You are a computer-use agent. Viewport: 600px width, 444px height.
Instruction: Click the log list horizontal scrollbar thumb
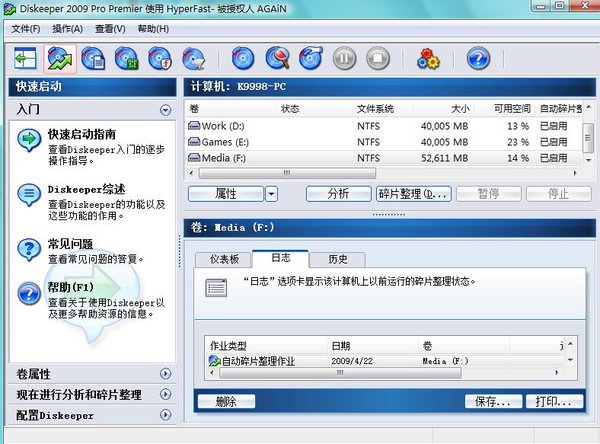coord(340,373)
